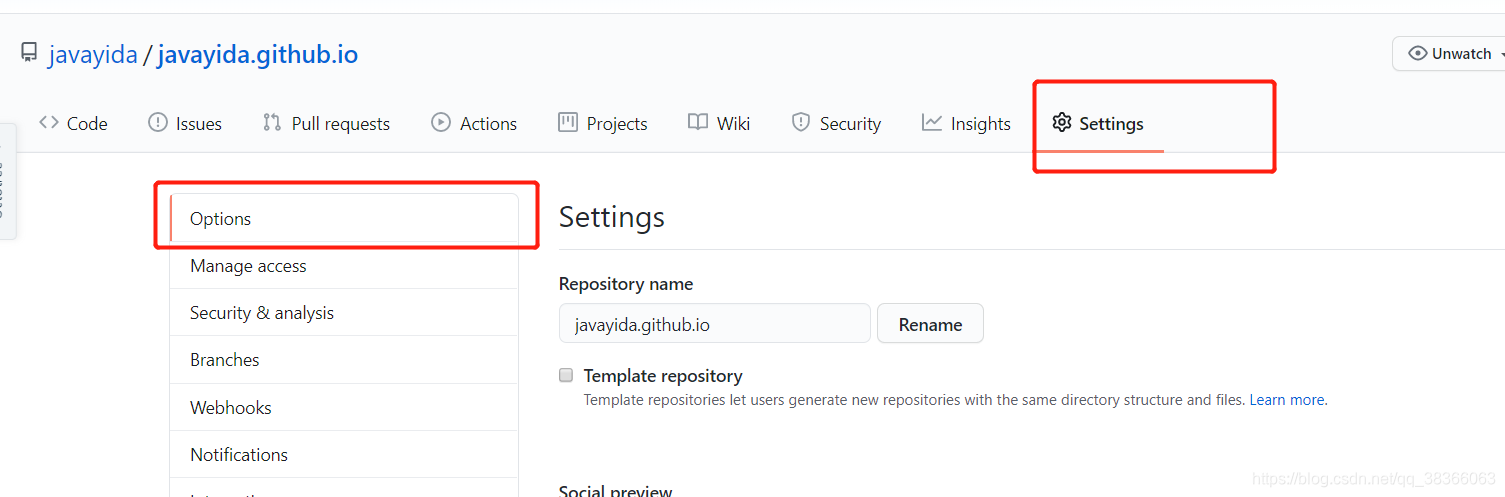Open the Issues tab
Viewport: 1505px width, 497px height.
tap(185, 124)
